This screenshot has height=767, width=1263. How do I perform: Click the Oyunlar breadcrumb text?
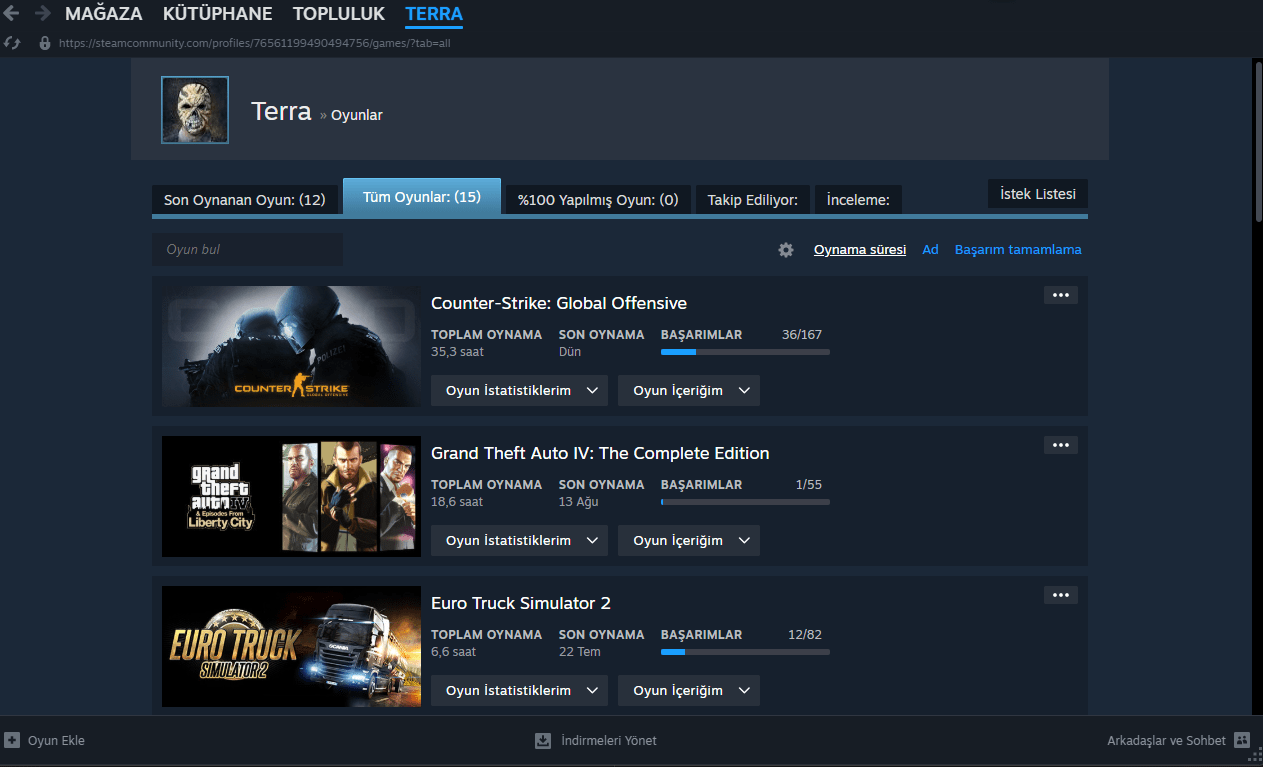click(357, 115)
